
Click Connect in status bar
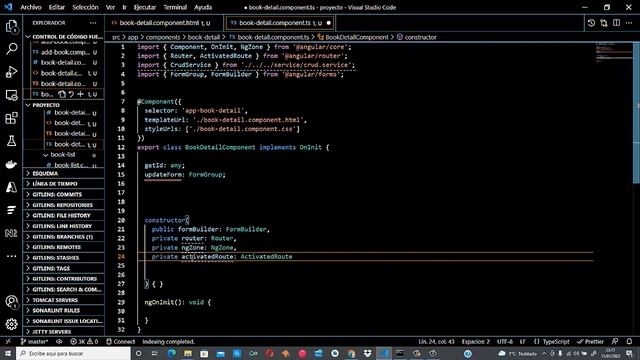click(x=121, y=342)
